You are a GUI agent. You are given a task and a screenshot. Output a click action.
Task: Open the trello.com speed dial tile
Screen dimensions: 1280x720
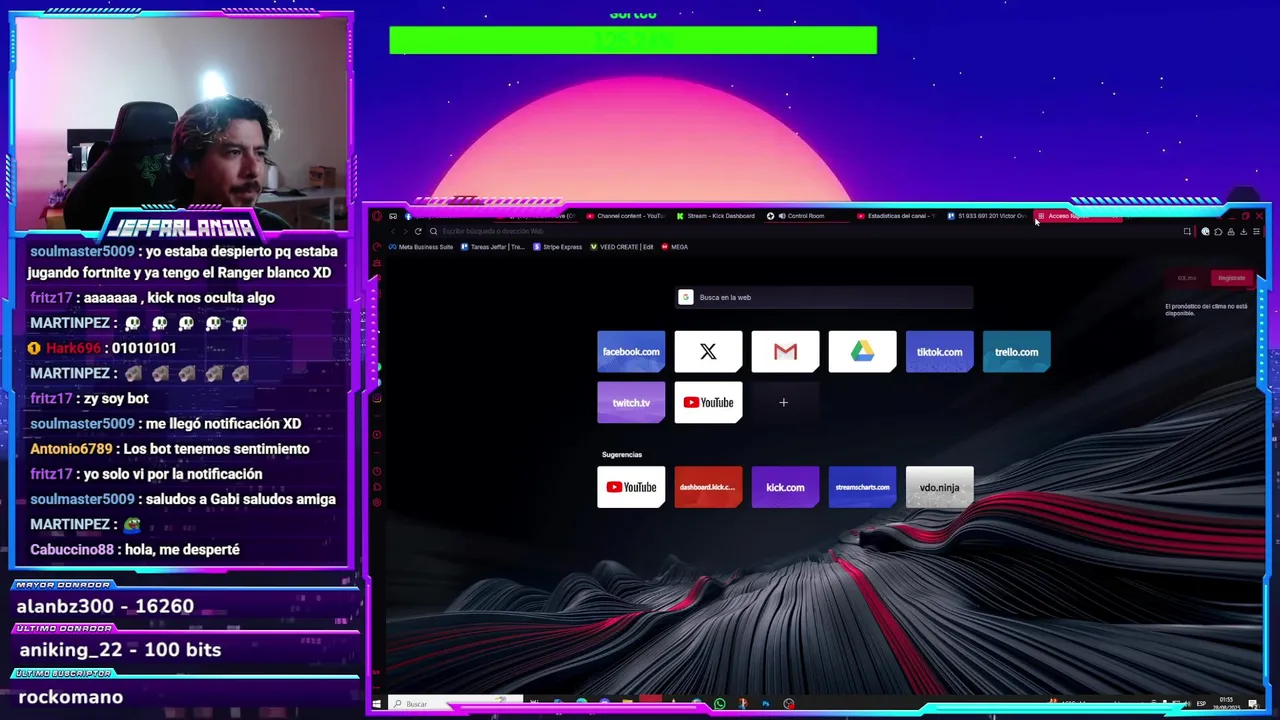[1016, 352]
